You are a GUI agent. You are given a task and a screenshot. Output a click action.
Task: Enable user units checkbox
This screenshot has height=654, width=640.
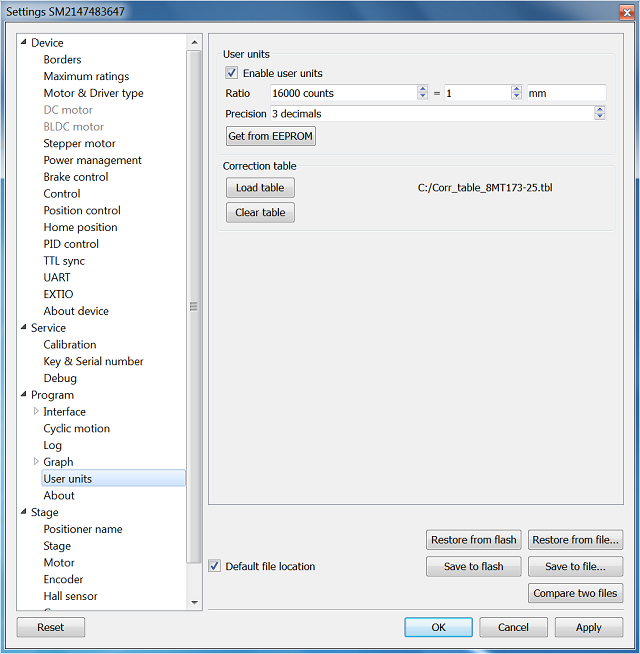point(232,73)
